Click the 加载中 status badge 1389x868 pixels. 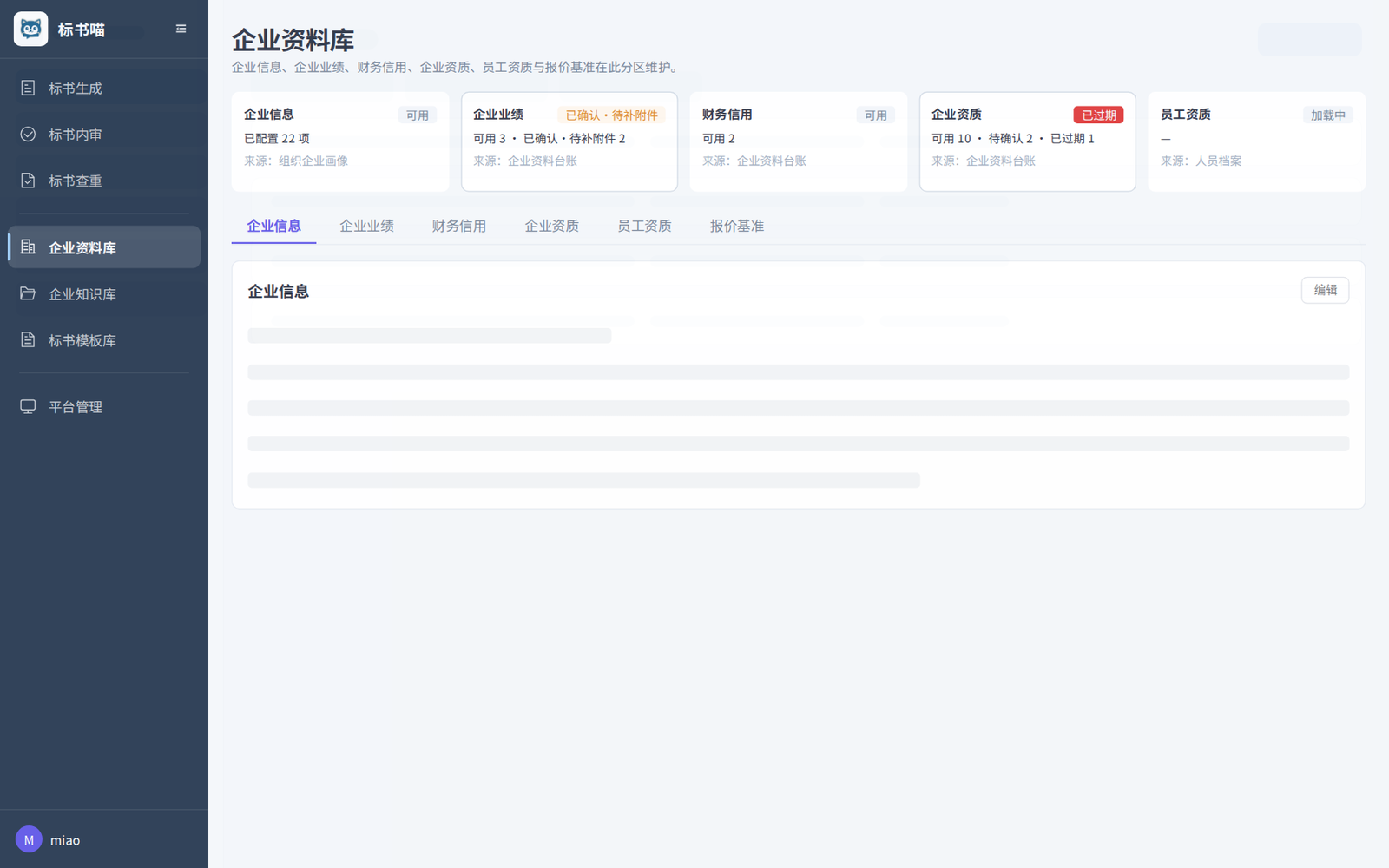pyautogui.click(x=1328, y=115)
